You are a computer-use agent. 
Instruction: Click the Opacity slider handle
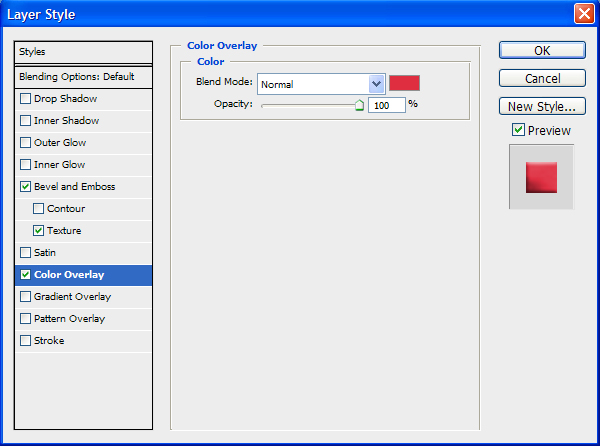tap(359, 104)
